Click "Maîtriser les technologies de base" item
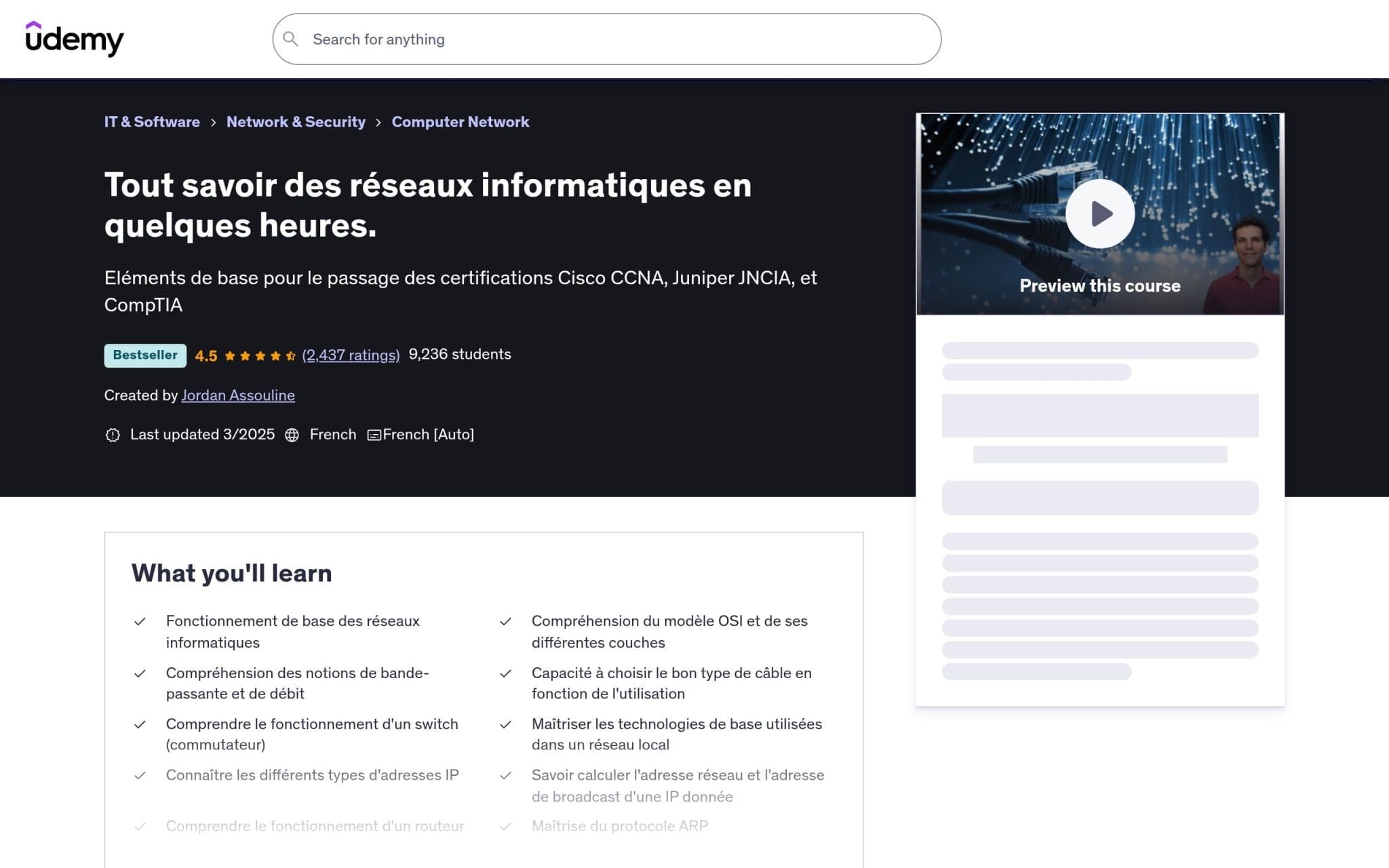This screenshot has height=868, width=1389. (676, 734)
